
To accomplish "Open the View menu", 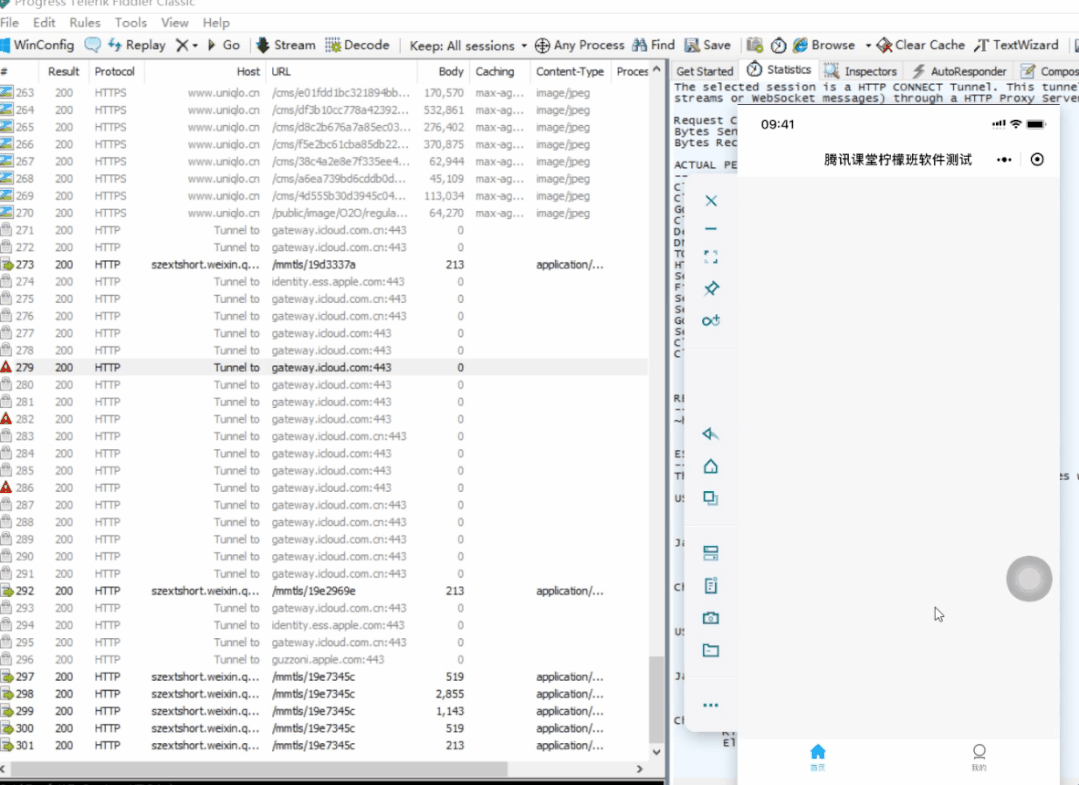I will [x=175, y=23].
